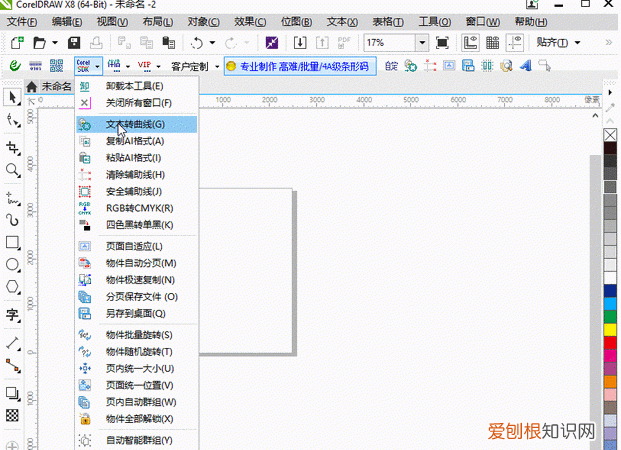Screen dimensions: 621x450
Task: Click the barcode plugin icon
Action: (x=35, y=65)
